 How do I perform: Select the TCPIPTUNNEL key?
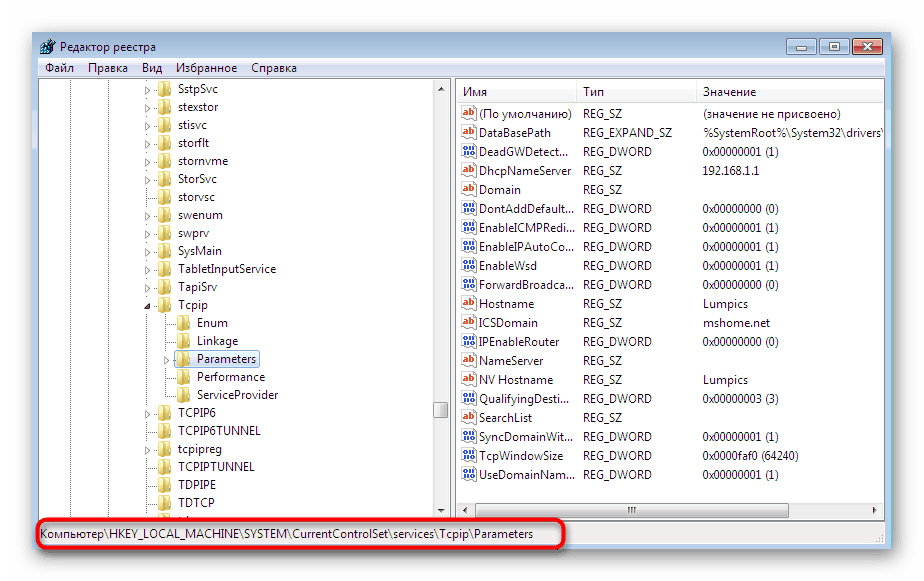point(216,467)
